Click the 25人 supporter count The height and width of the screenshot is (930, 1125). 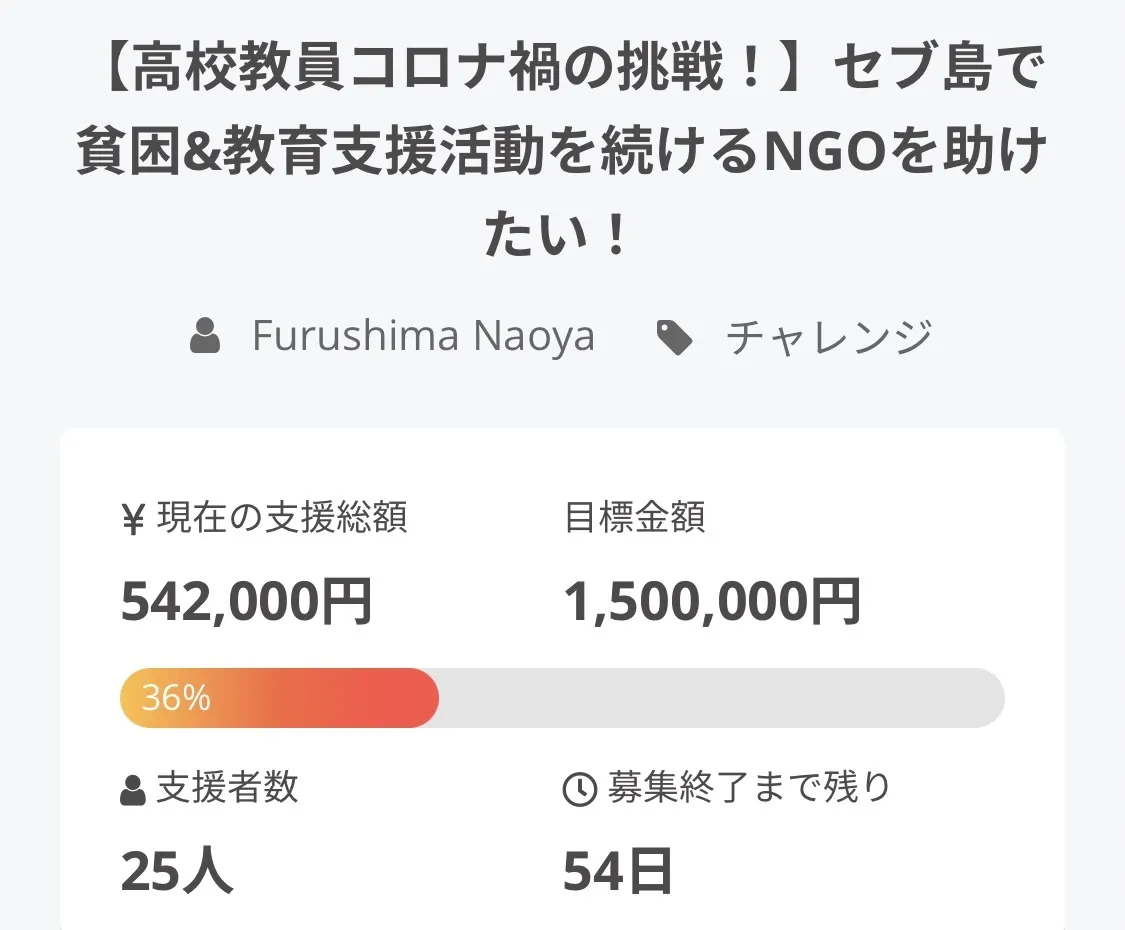177,871
